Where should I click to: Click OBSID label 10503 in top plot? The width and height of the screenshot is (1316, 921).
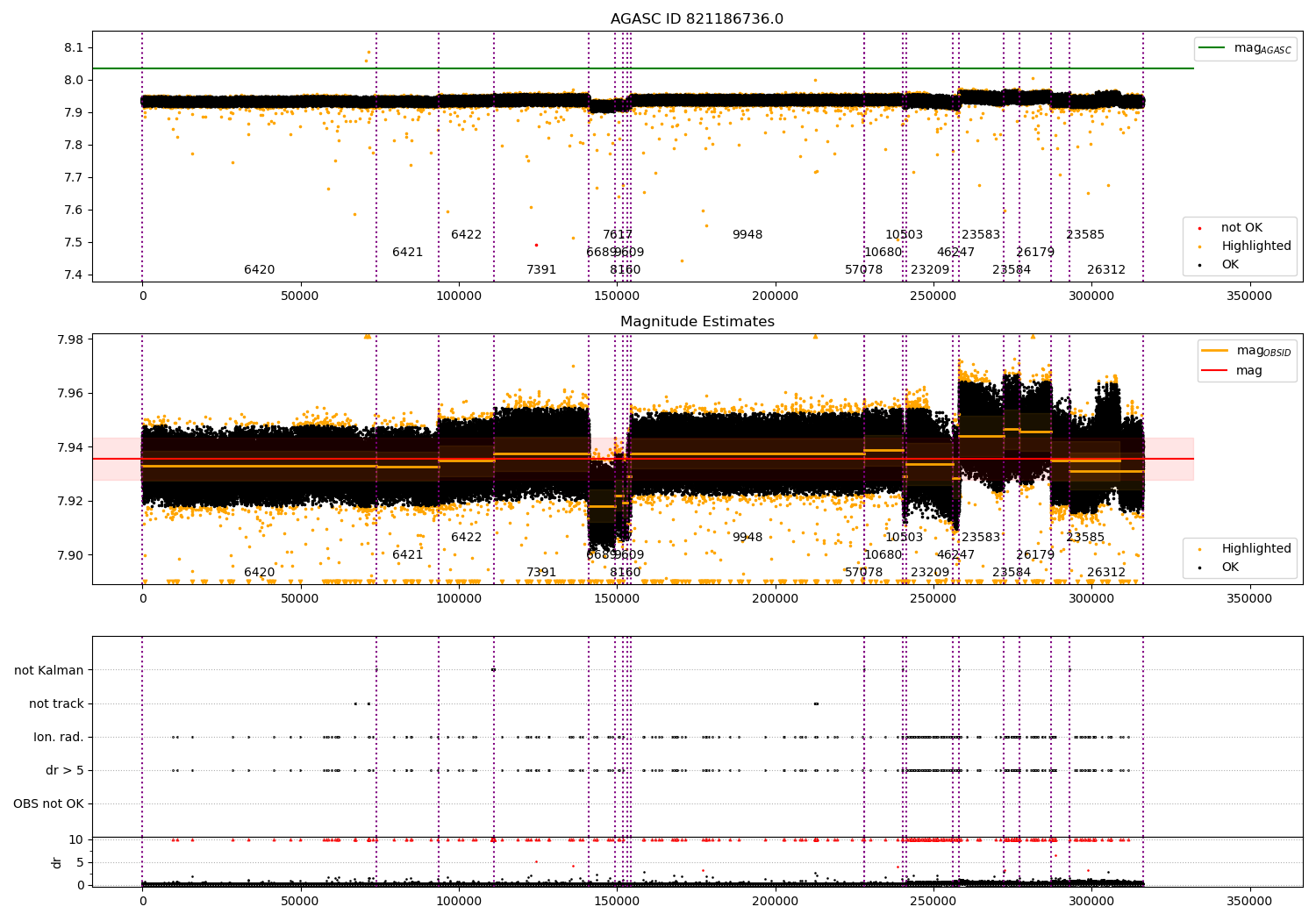pos(904,235)
